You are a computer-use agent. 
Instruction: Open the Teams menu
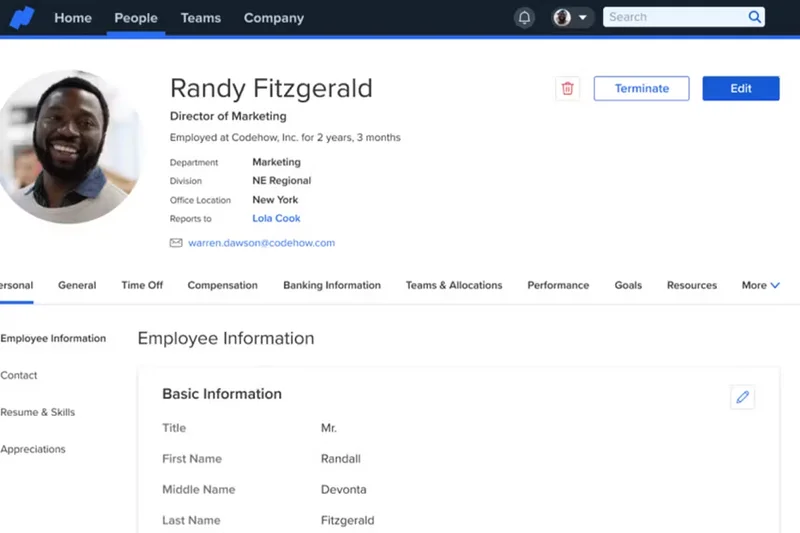[x=201, y=18]
